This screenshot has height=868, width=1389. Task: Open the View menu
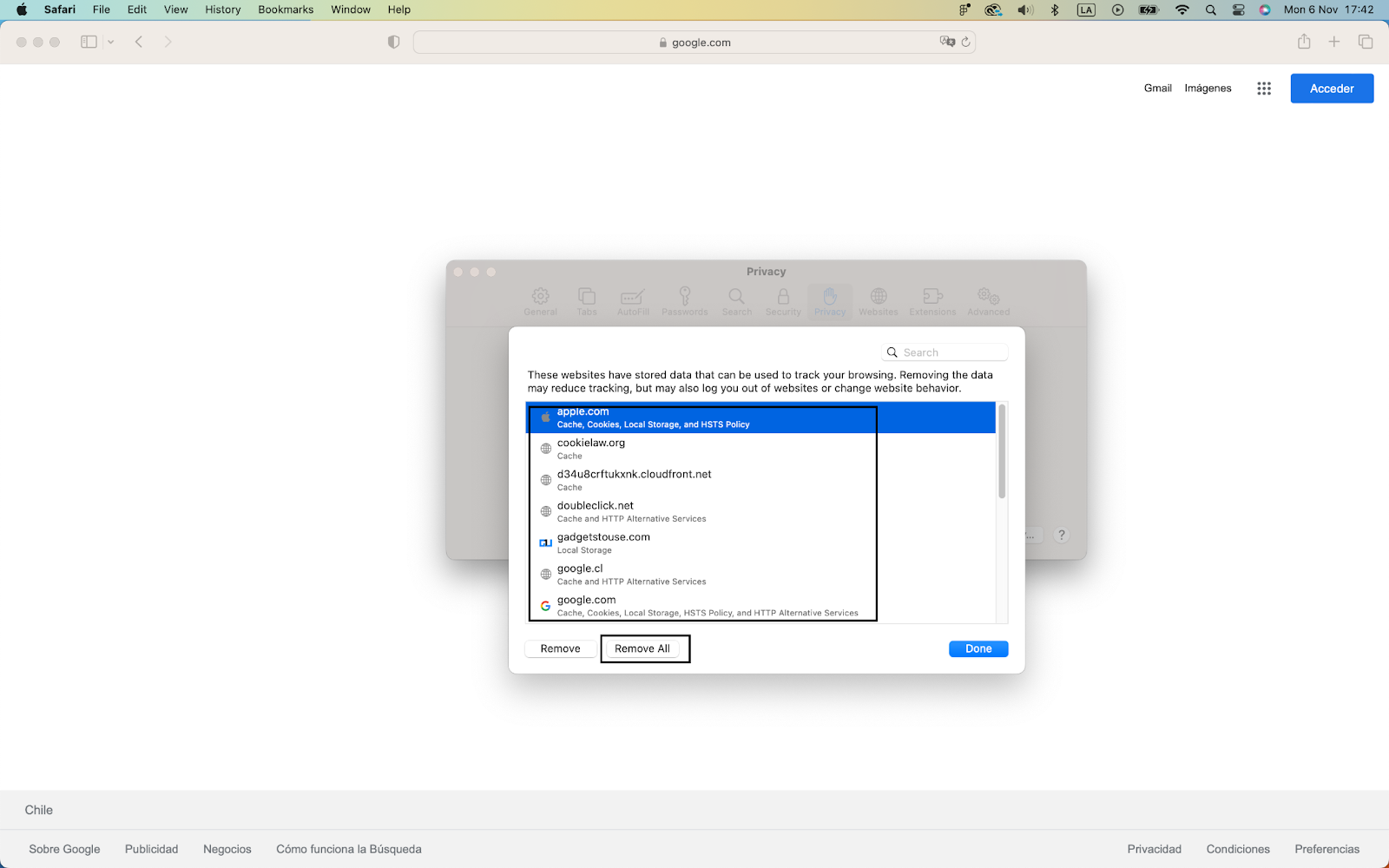(176, 10)
